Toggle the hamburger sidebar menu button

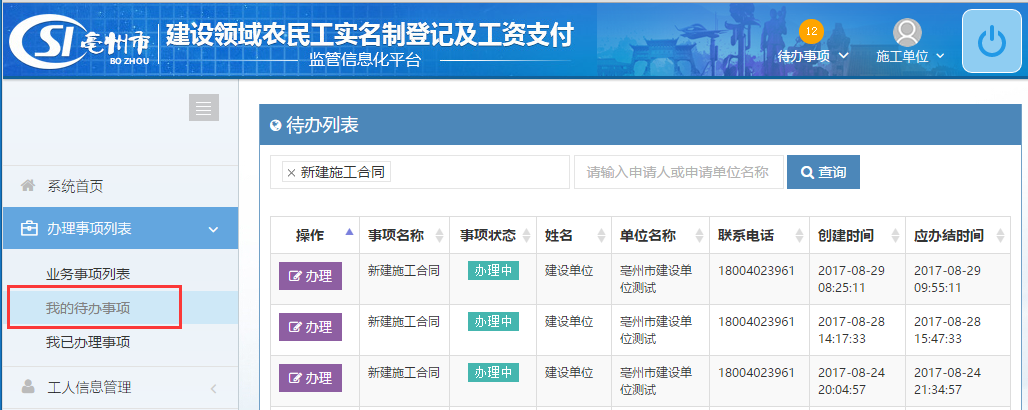tap(204, 108)
